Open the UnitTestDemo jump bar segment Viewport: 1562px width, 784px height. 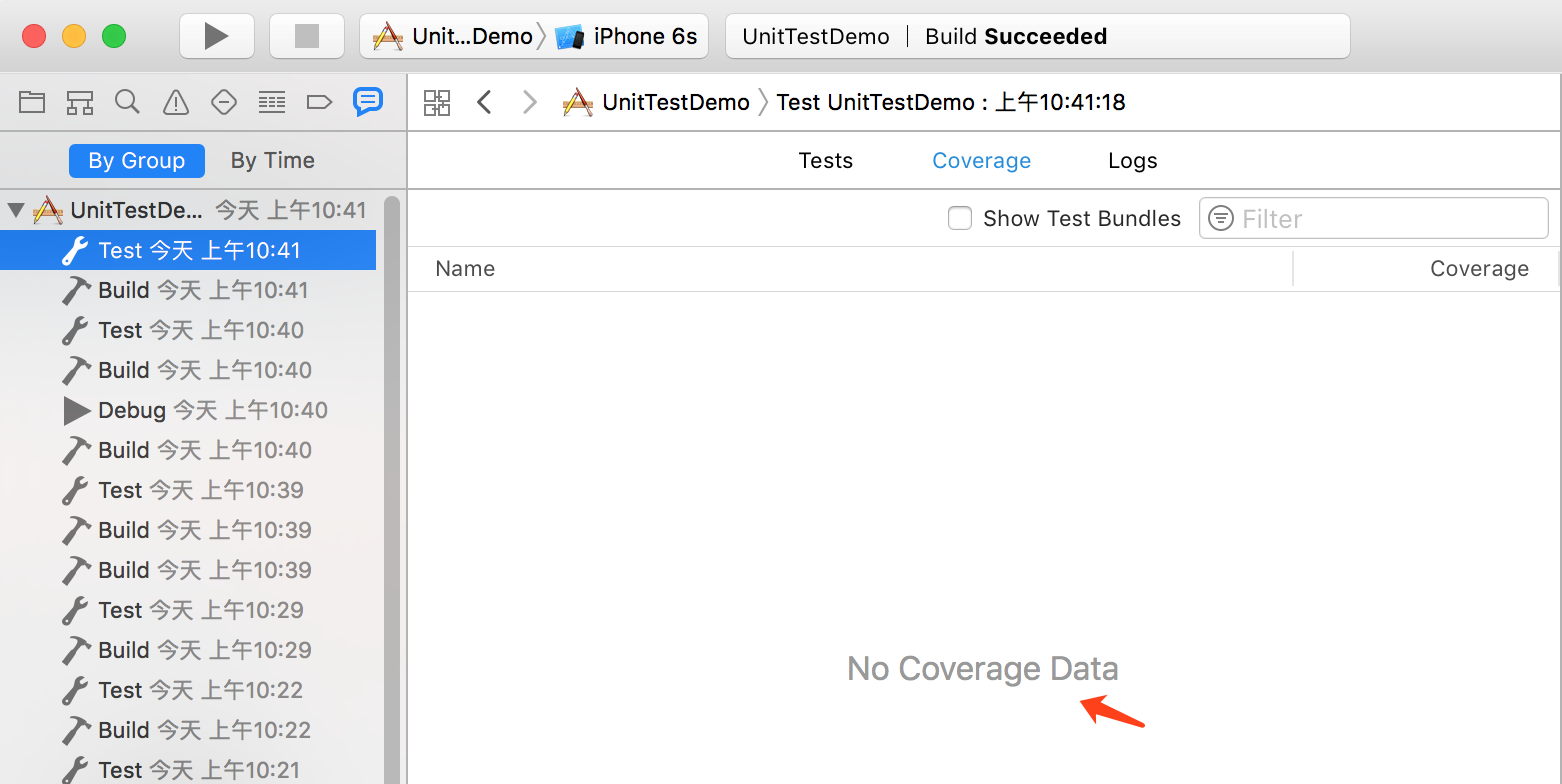pos(656,102)
